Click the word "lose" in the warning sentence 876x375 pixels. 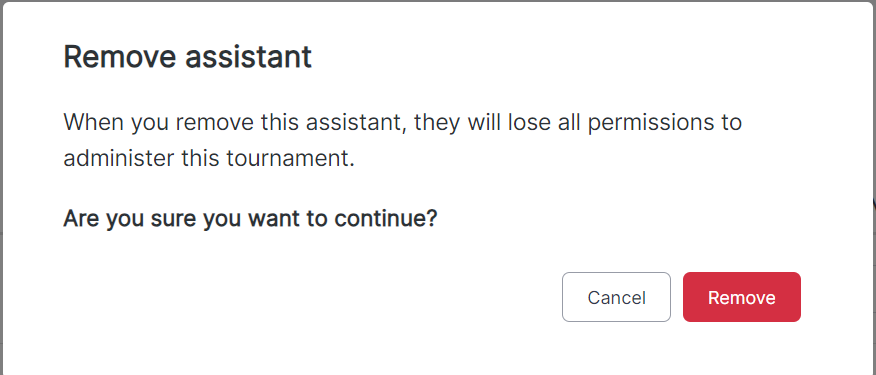529,122
